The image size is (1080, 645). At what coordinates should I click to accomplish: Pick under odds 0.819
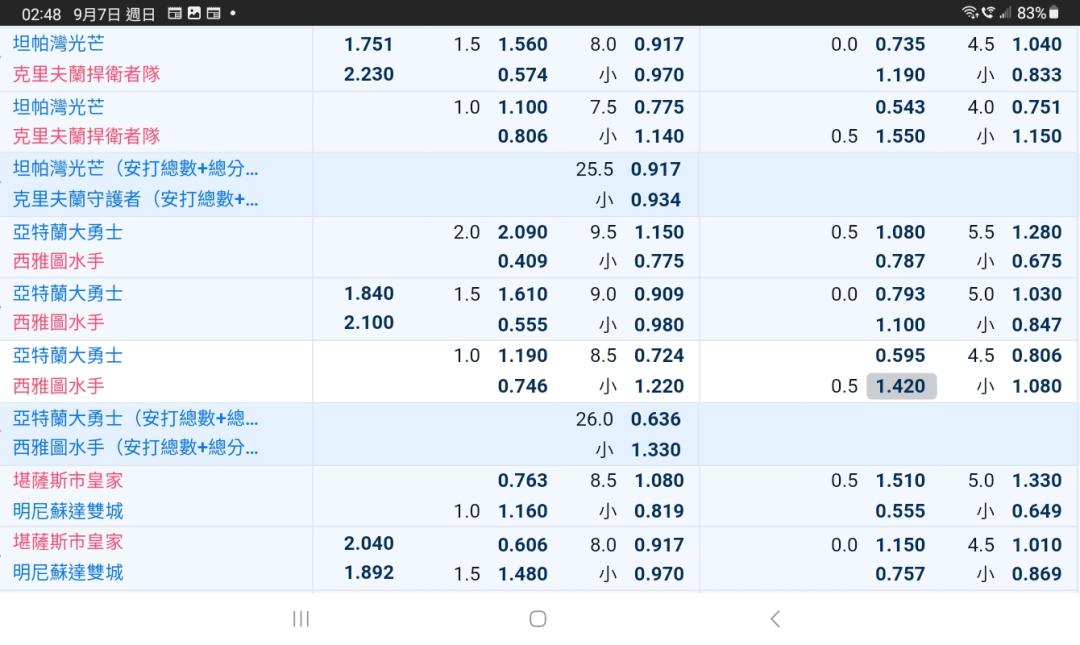659,511
